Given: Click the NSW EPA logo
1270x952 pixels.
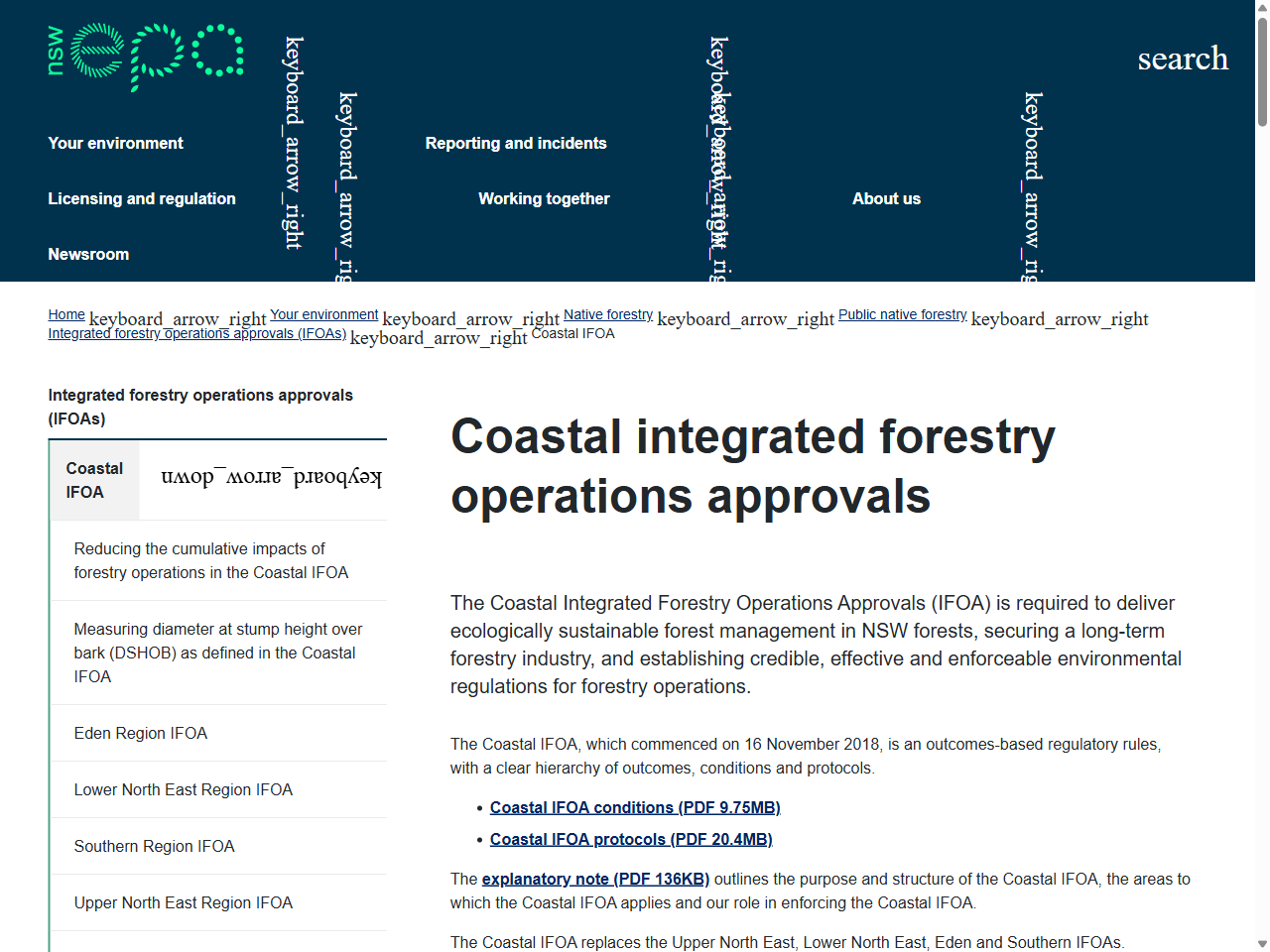Looking at the screenshot, I should (146, 58).
